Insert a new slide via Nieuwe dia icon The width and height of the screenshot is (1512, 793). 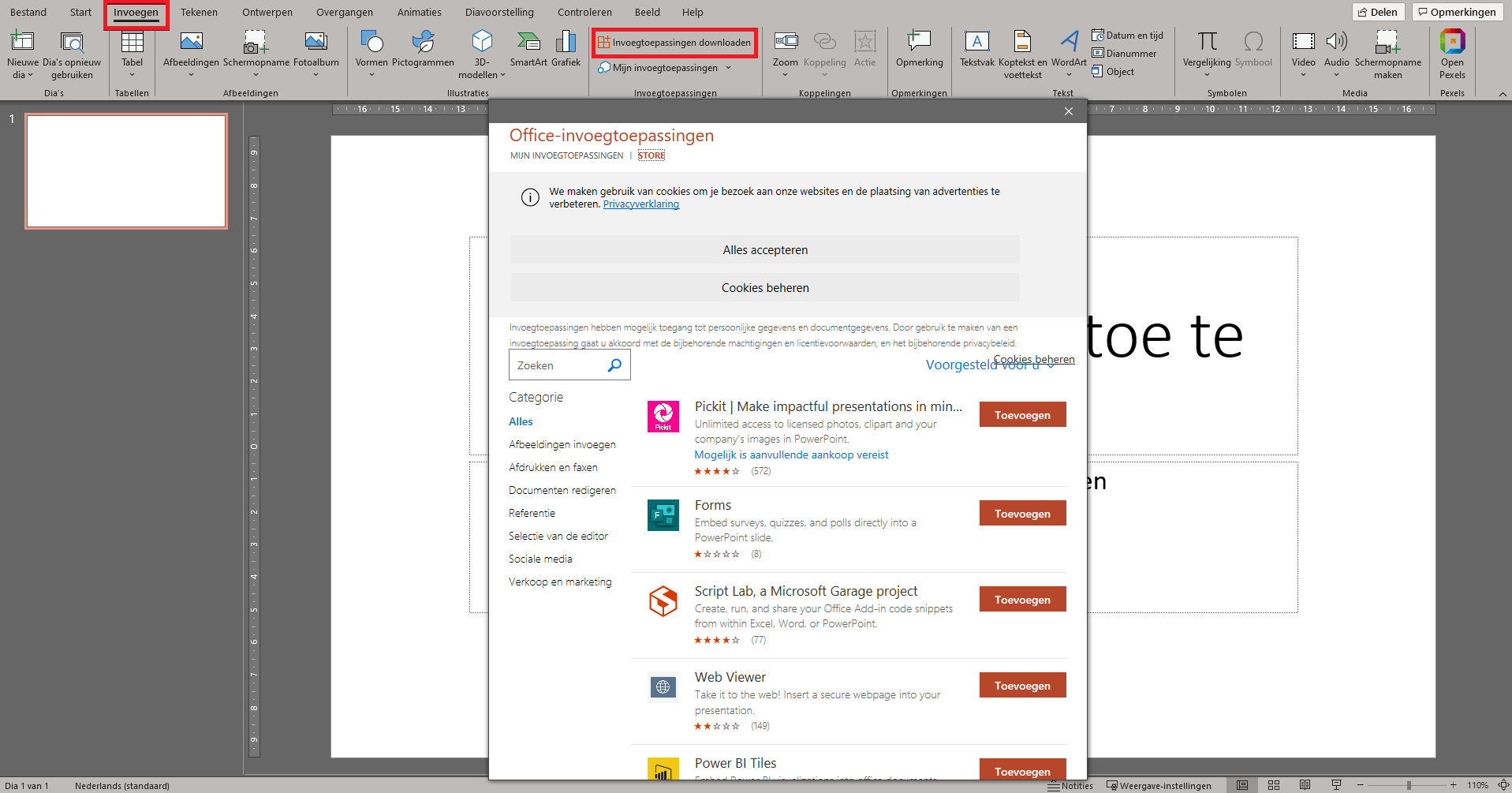tap(22, 41)
